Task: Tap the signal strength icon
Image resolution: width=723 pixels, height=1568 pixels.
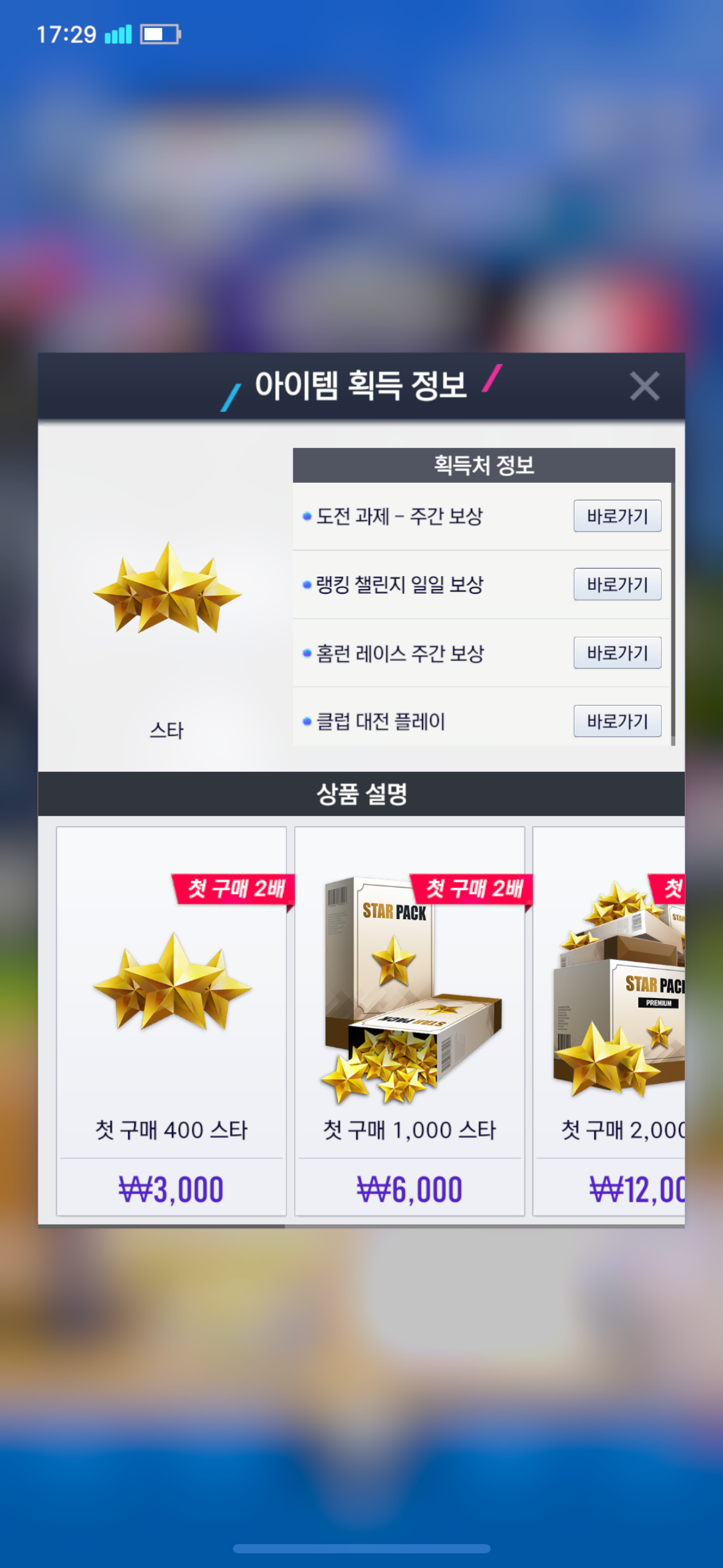Action: 118,34
